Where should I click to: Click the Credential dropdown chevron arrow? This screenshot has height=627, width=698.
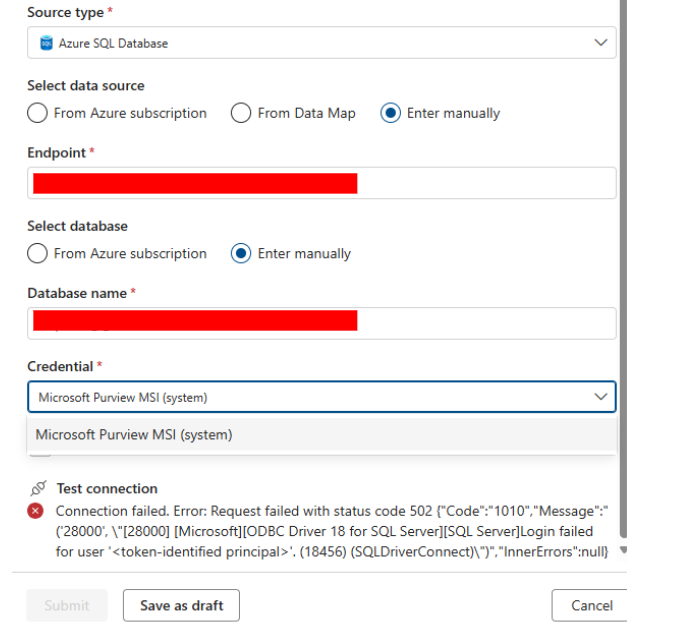(601, 396)
